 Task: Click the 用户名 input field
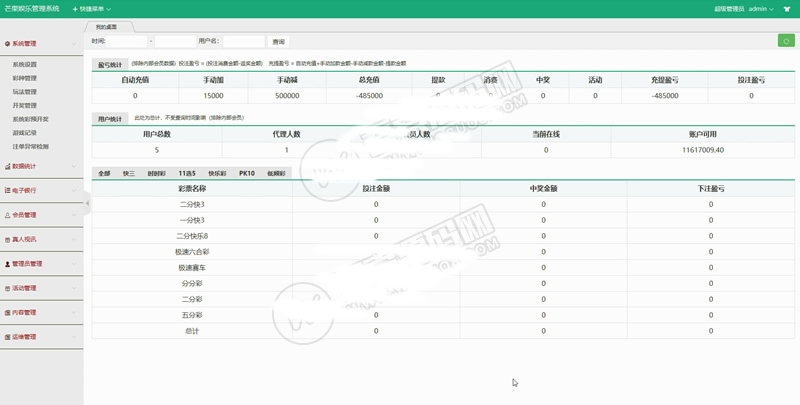pyautogui.click(x=243, y=42)
